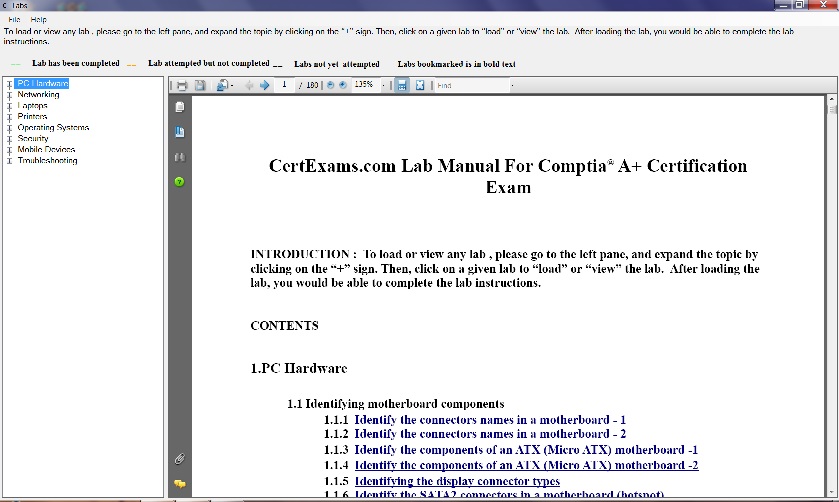Image resolution: width=839 pixels, height=502 pixels.
Task: Open comments panel icon
Action: (180, 484)
